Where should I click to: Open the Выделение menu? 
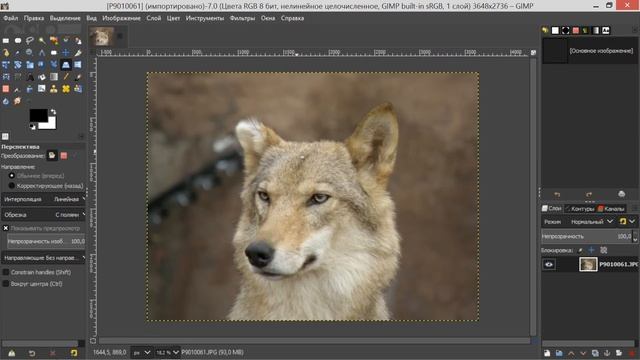point(65,18)
